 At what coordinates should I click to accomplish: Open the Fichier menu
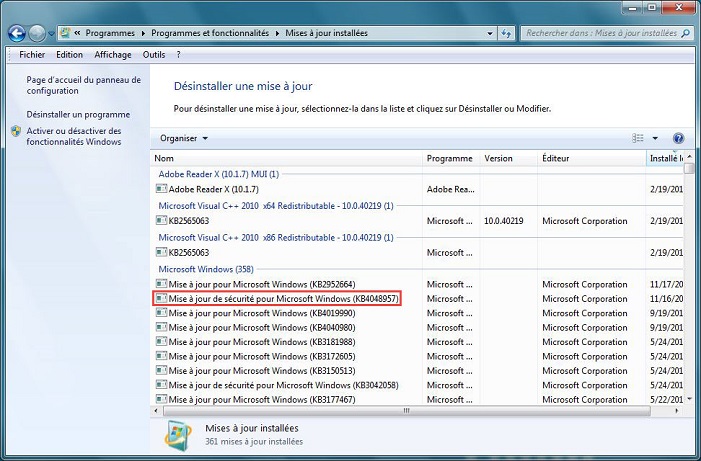pyautogui.click(x=34, y=55)
